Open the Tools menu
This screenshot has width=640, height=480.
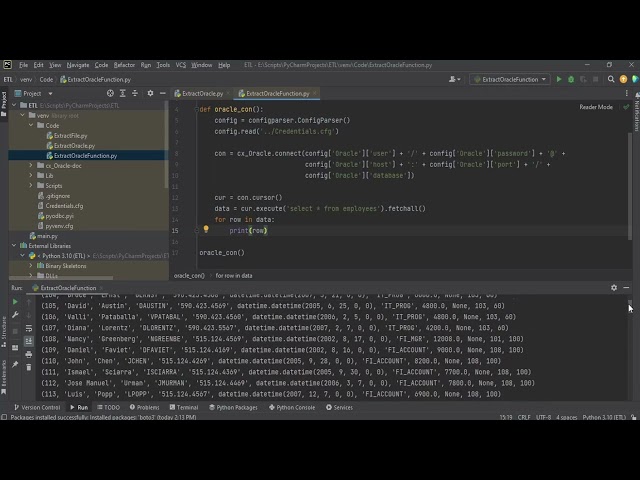tap(163, 65)
